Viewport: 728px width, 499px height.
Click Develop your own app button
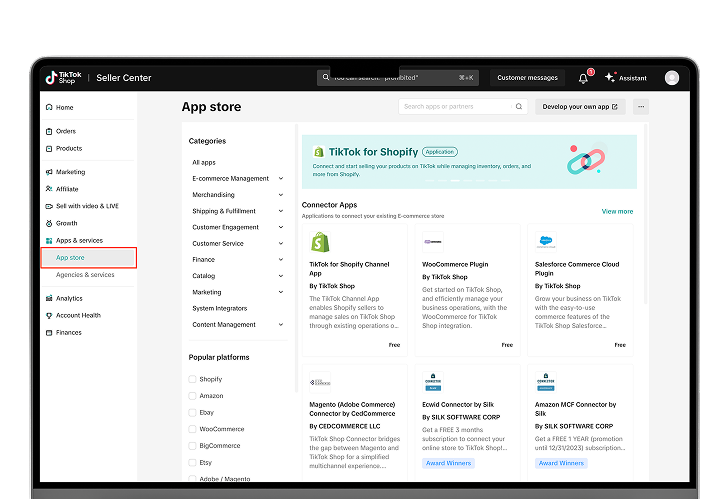pyautogui.click(x=580, y=106)
